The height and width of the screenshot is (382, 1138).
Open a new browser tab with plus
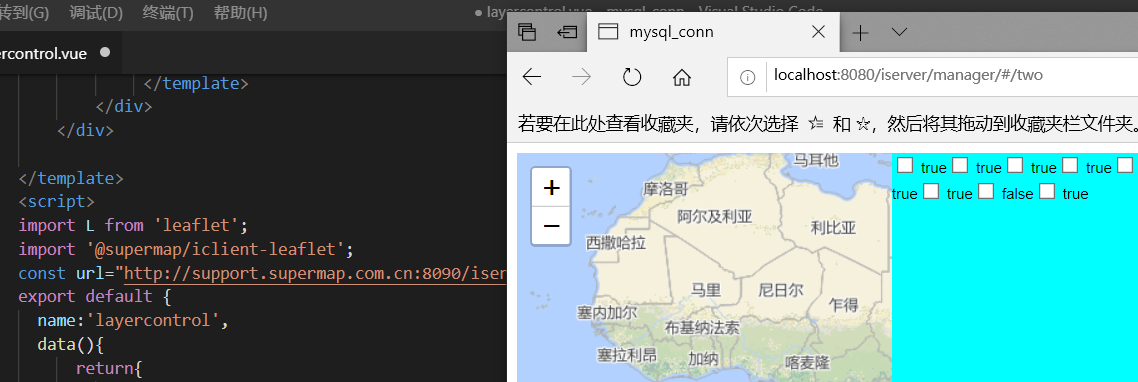pos(860,32)
